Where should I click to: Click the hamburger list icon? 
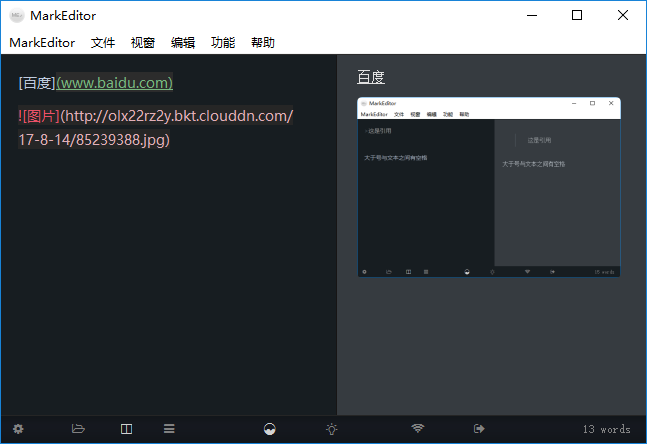pos(170,429)
